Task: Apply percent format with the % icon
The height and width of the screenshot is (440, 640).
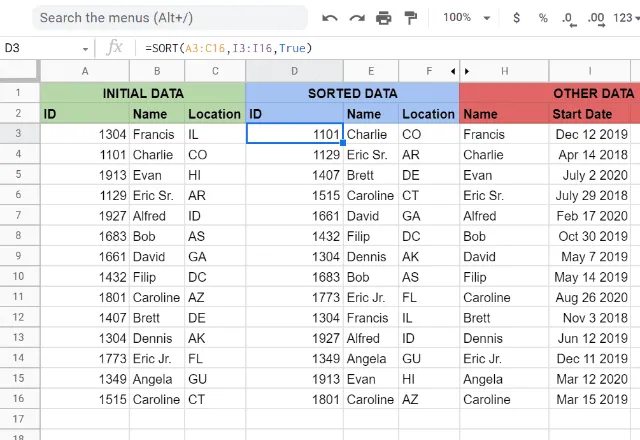Action: point(543,18)
